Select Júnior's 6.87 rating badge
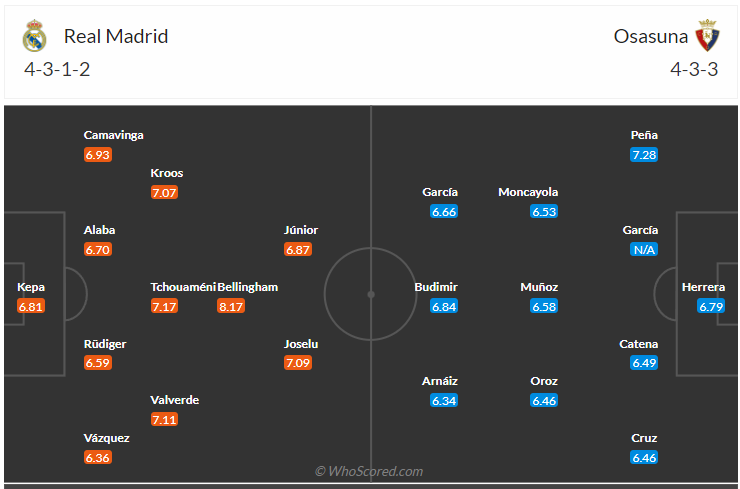 click(x=298, y=249)
